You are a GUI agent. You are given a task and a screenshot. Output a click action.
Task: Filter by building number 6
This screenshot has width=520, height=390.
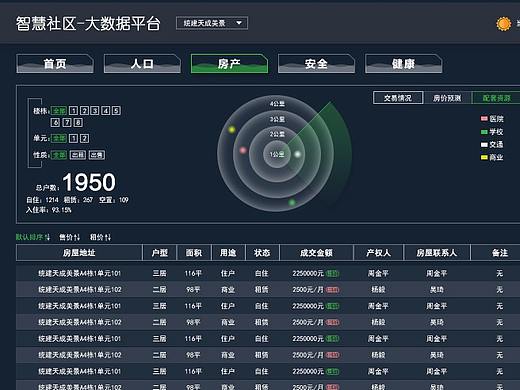pyautogui.click(x=55, y=122)
